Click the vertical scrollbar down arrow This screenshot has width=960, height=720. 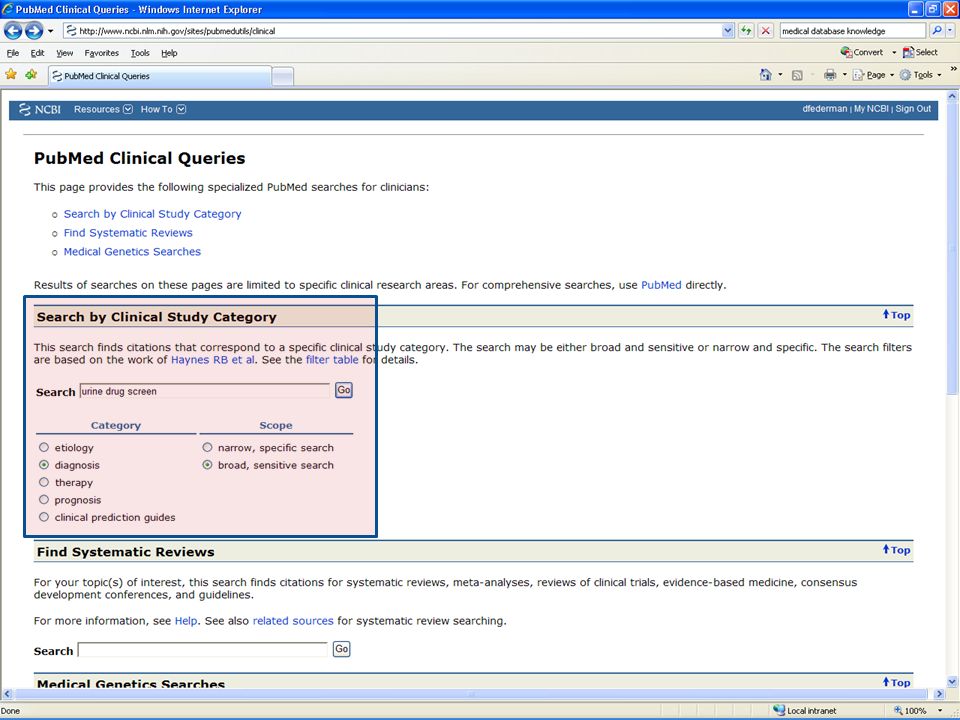953,681
